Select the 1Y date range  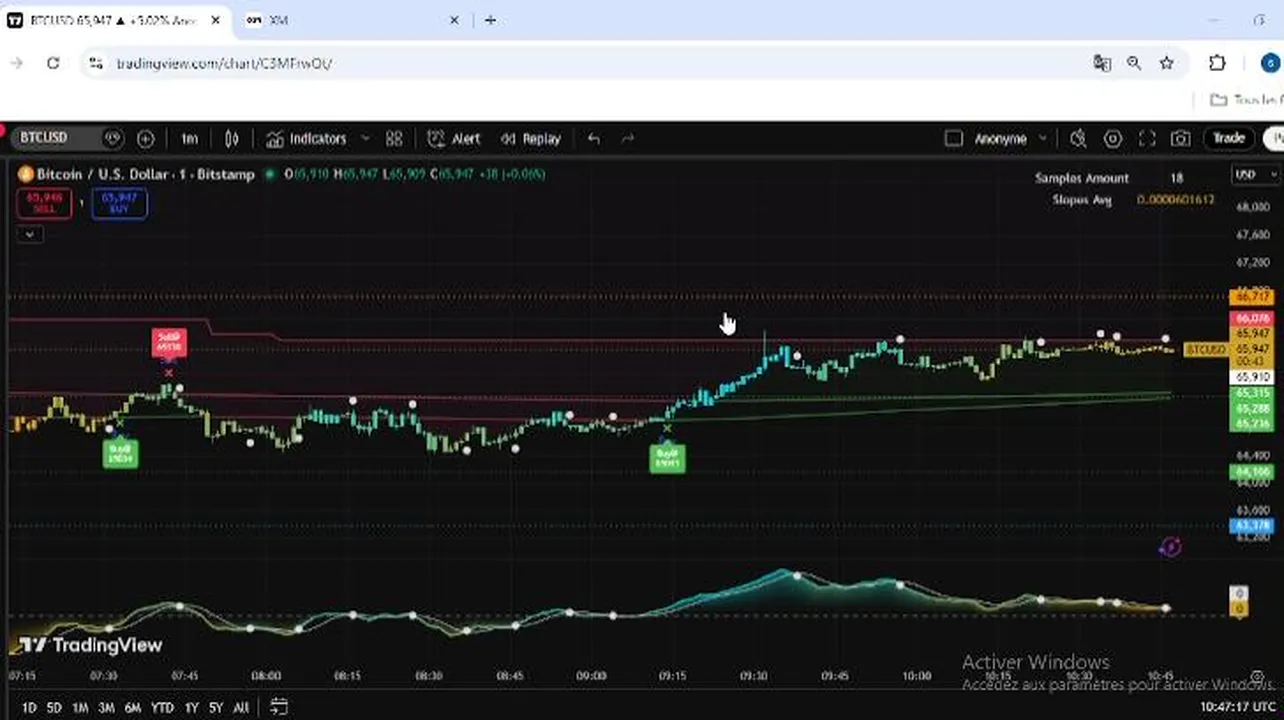point(191,707)
